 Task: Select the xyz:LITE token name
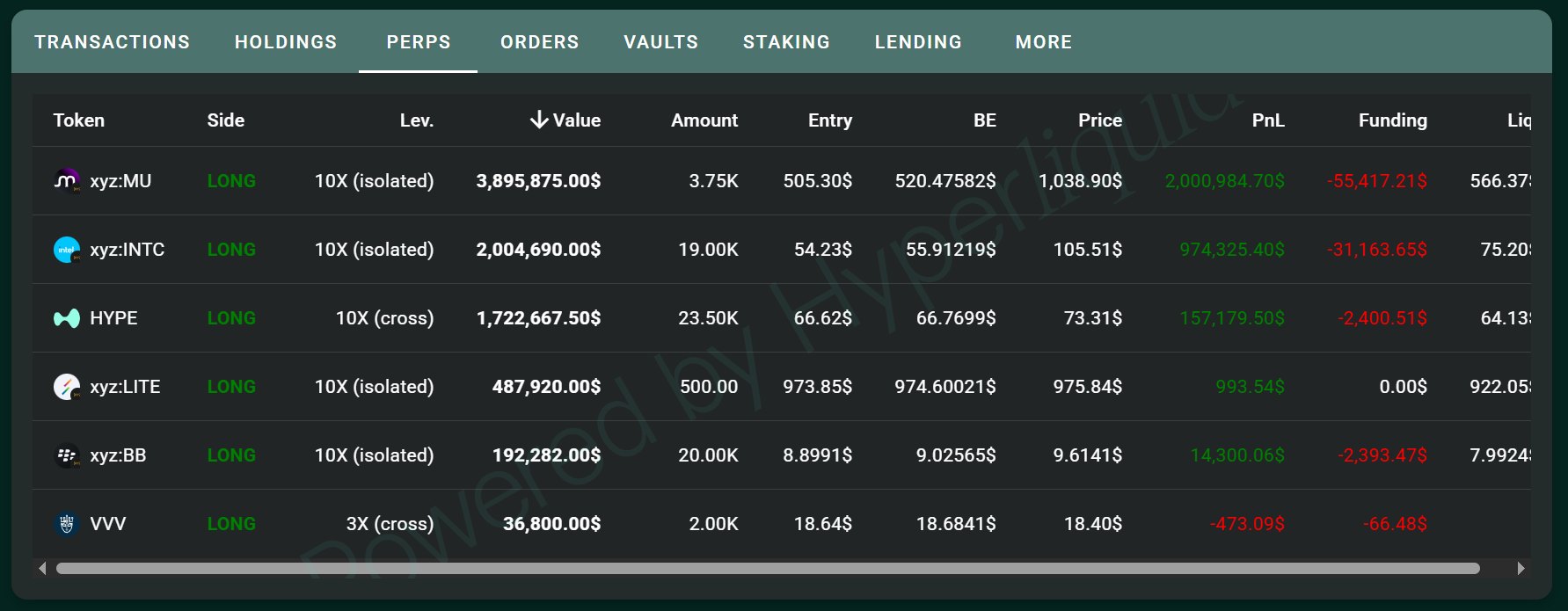(x=125, y=387)
